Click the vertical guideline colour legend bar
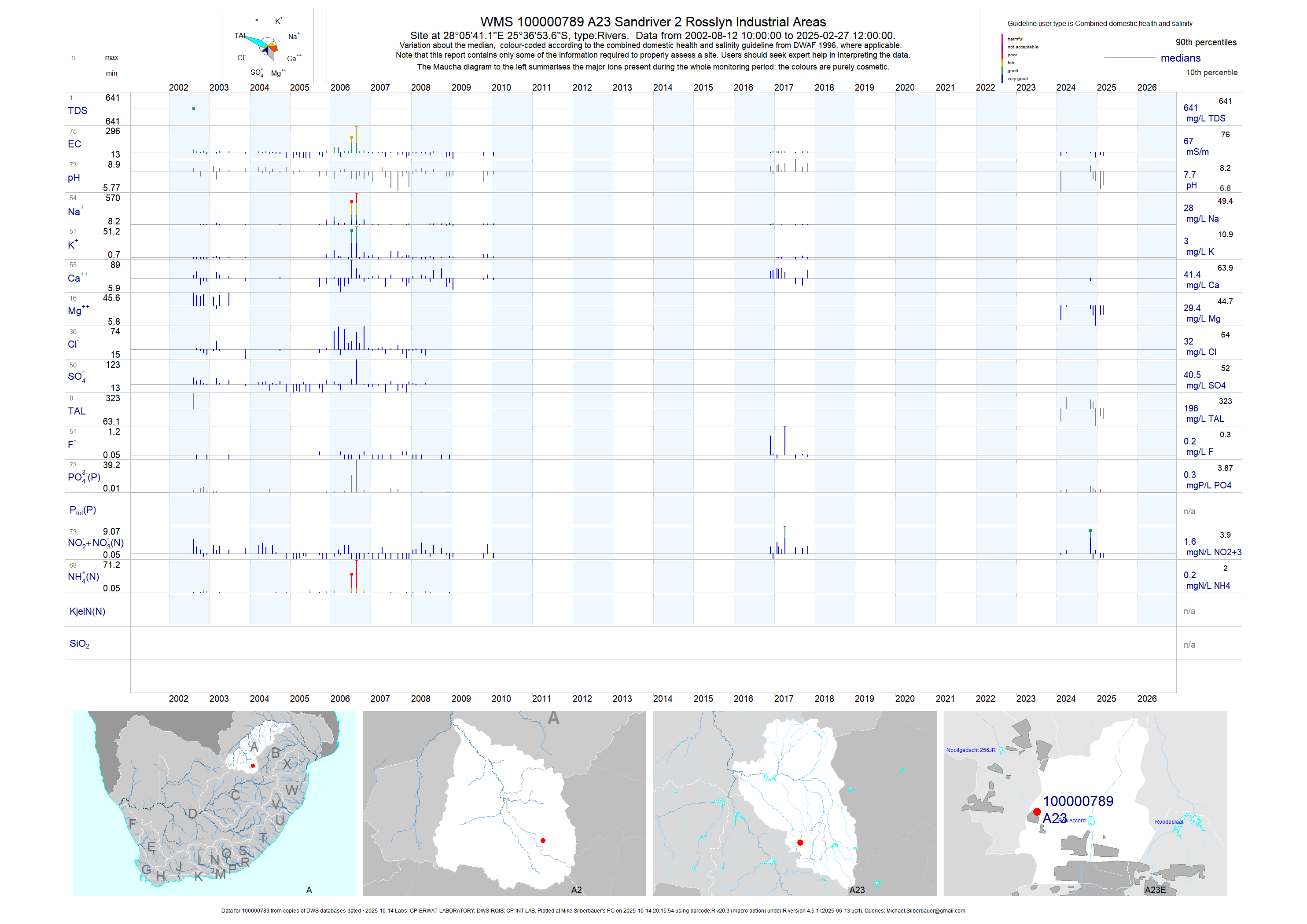 tap(1002, 58)
